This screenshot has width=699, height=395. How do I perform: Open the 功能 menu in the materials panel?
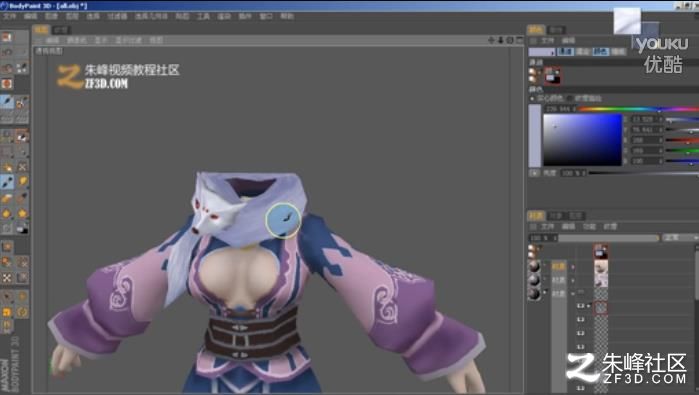point(589,226)
